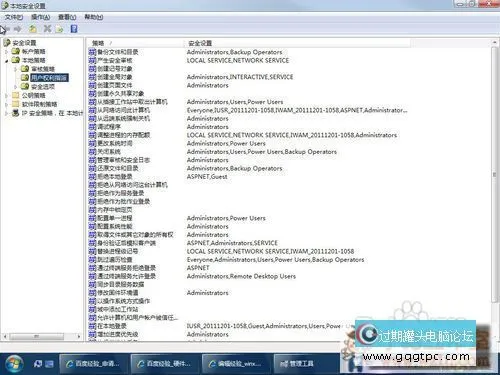The width and height of the screenshot is (500, 375).
Task: Click the policy icon beside 创建页面文件
Action: click(92, 85)
